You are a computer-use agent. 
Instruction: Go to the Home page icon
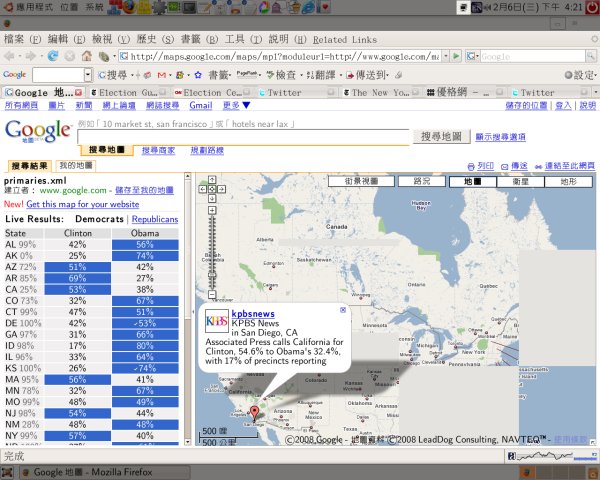tap(87, 56)
